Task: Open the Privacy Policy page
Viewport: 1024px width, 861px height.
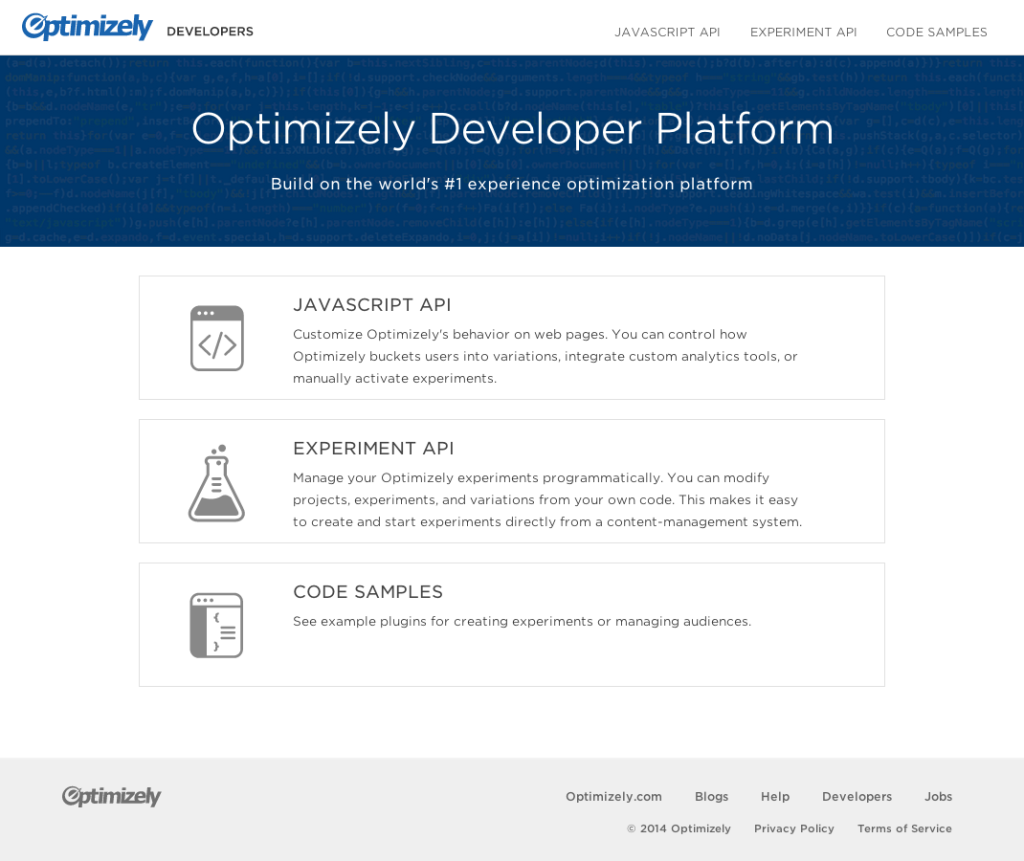Action: (794, 828)
